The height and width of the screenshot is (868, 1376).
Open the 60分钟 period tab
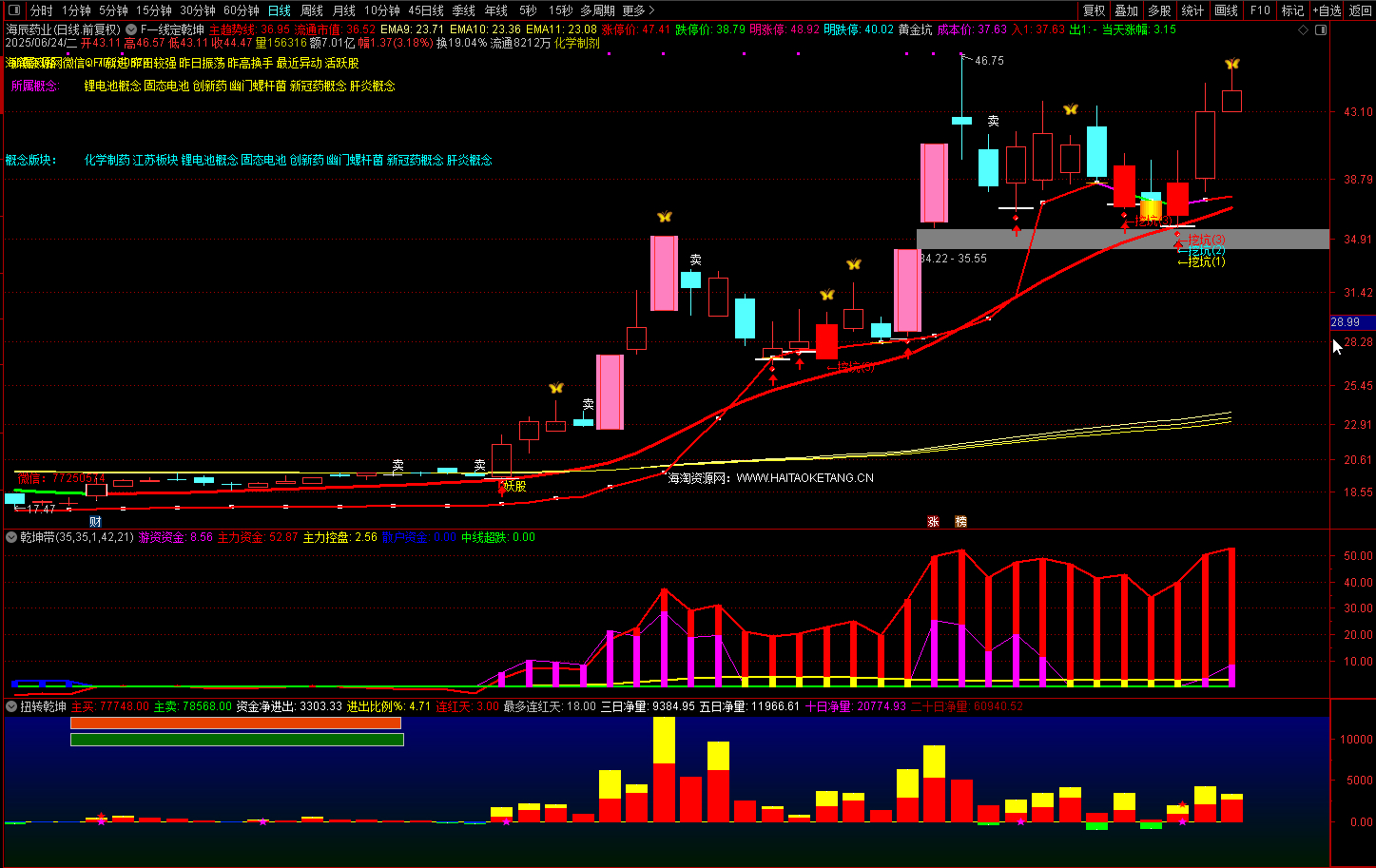(242, 10)
